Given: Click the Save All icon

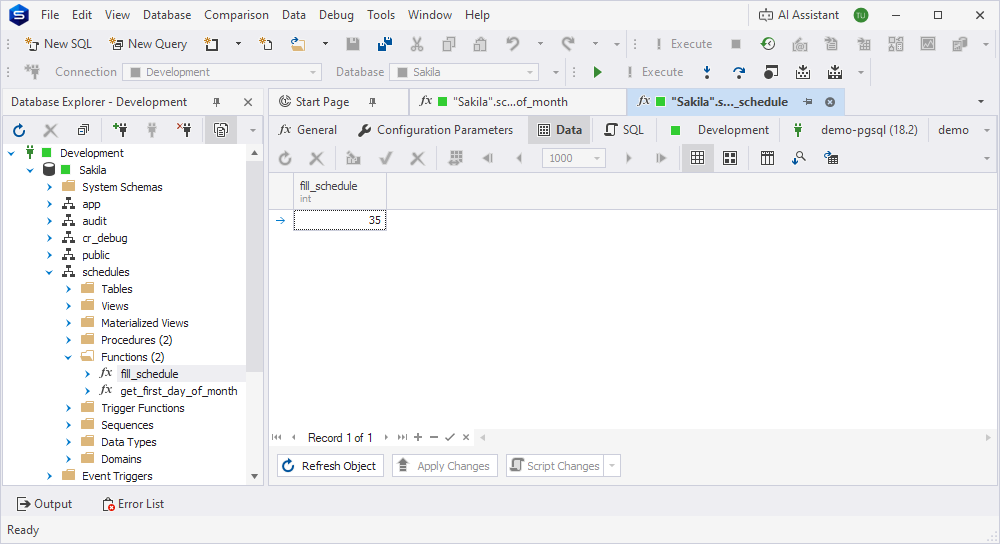Looking at the screenshot, I should pyautogui.click(x=385, y=44).
